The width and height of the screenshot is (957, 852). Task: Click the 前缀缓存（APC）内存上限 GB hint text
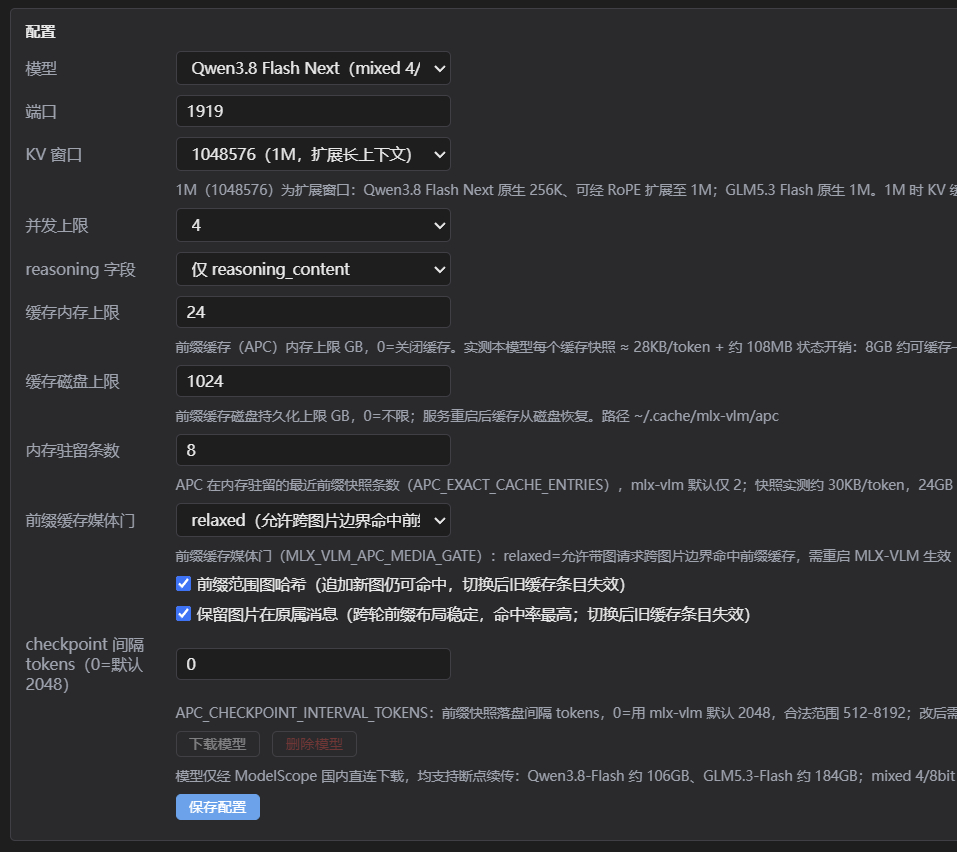566,347
